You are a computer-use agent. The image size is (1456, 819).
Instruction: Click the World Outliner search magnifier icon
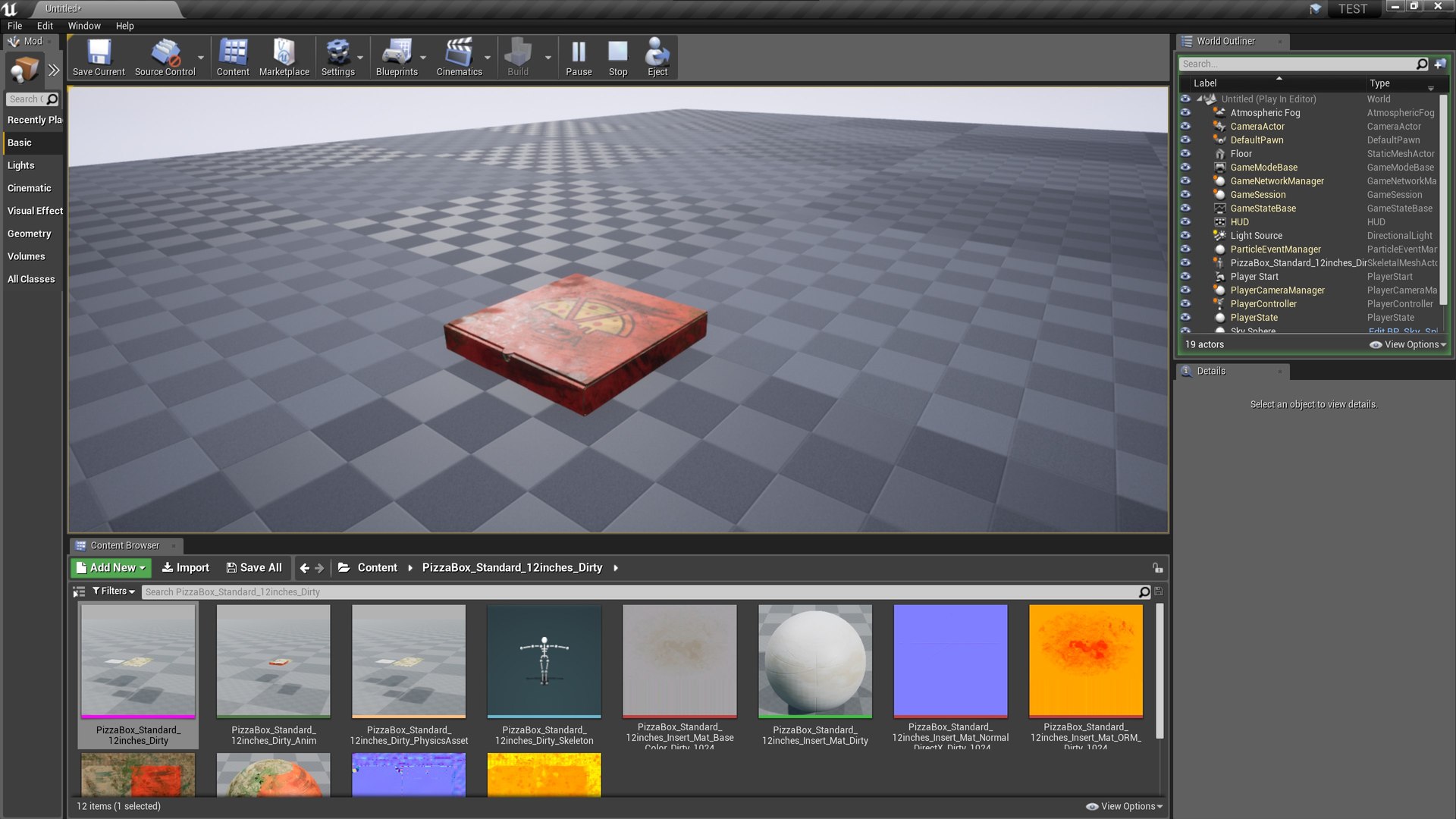[x=1422, y=64]
